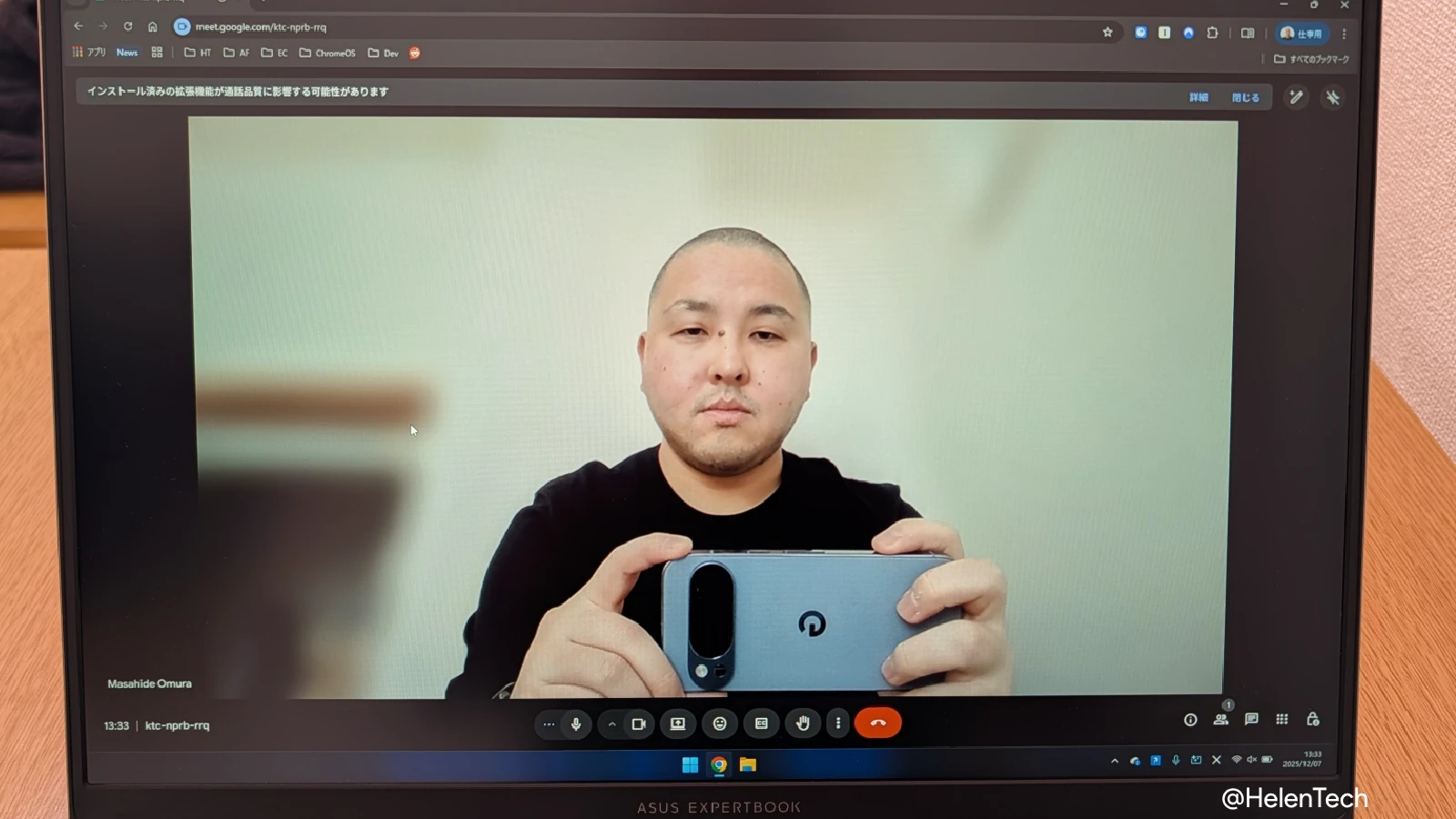Click the present screen (share) icon
Image resolution: width=1456 pixels, height=819 pixels.
click(x=678, y=723)
